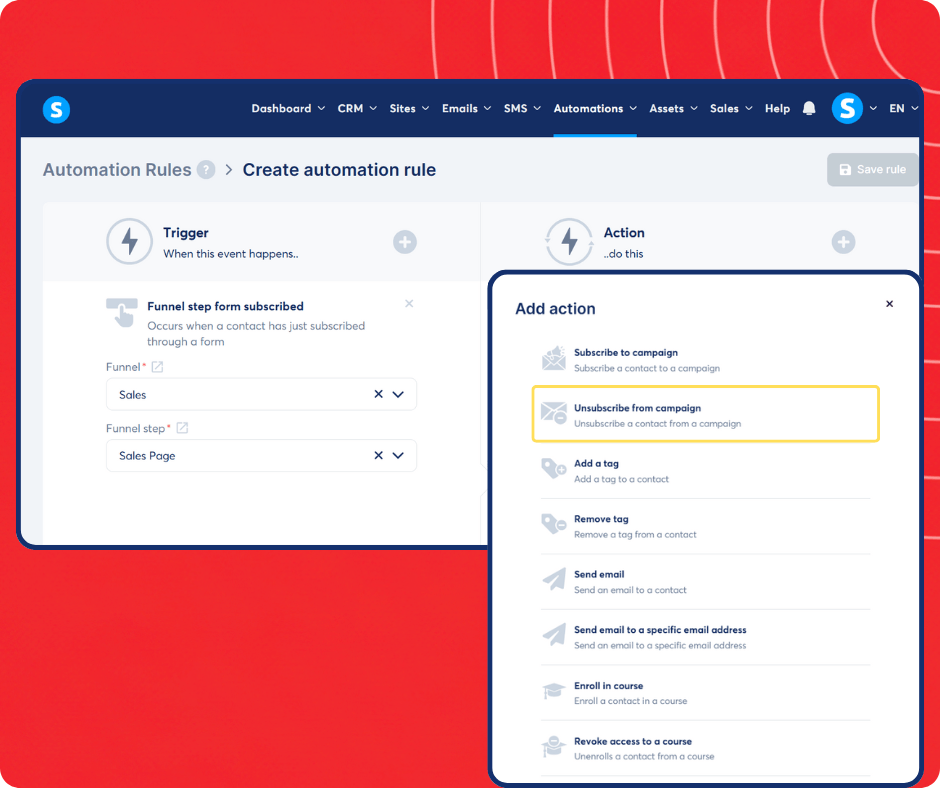Open the Sales dropdown in navbar
This screenshot has height=788, width=940.
[731, 109]
